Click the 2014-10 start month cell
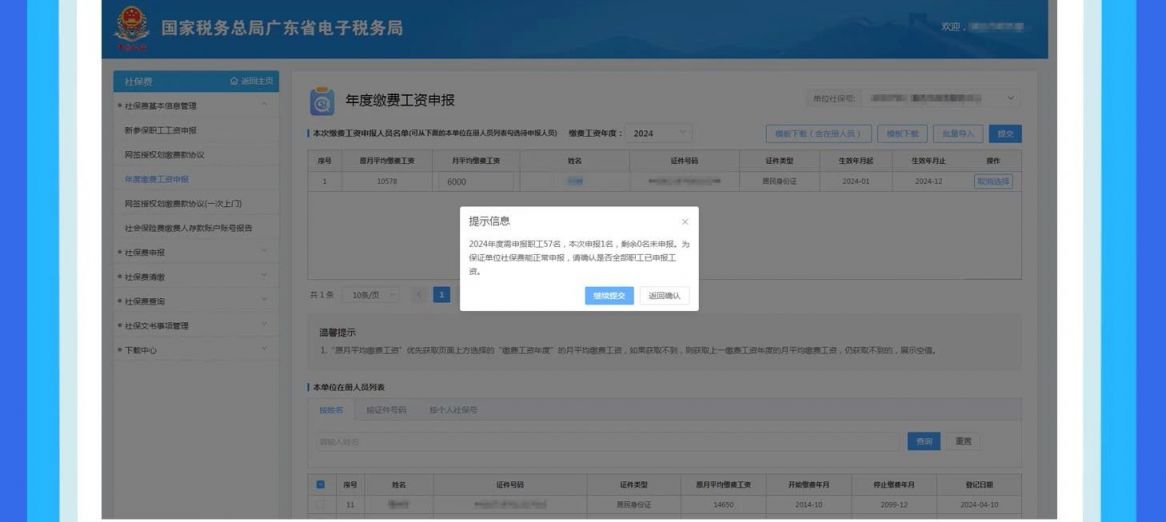Image resolution: width=1166 pixels, height=522 pixels. click(808, 505)
